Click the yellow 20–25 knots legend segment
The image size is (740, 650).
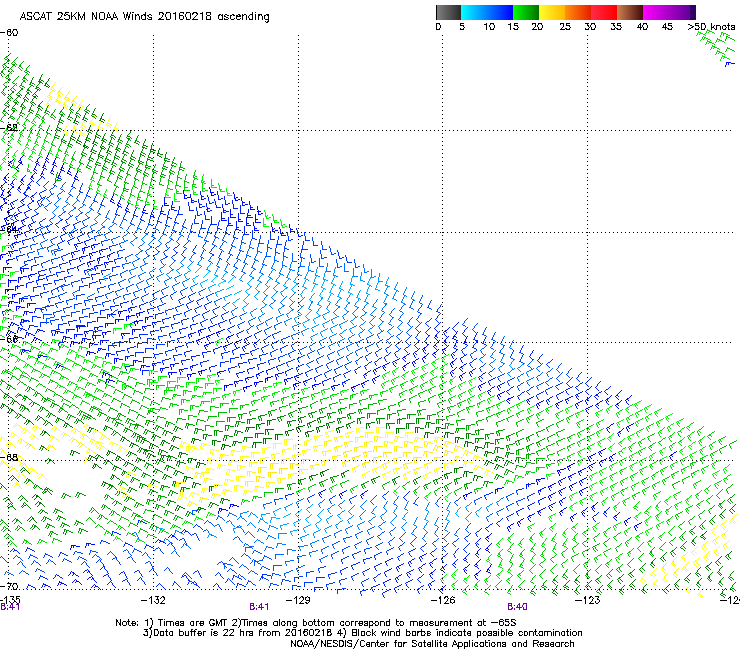pos(552,12)
